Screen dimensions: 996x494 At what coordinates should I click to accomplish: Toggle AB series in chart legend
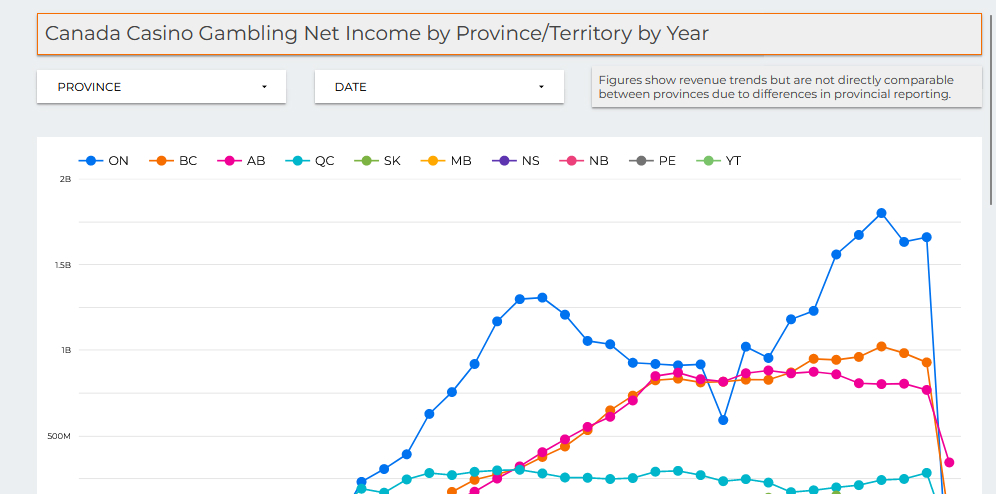point(241,161)
